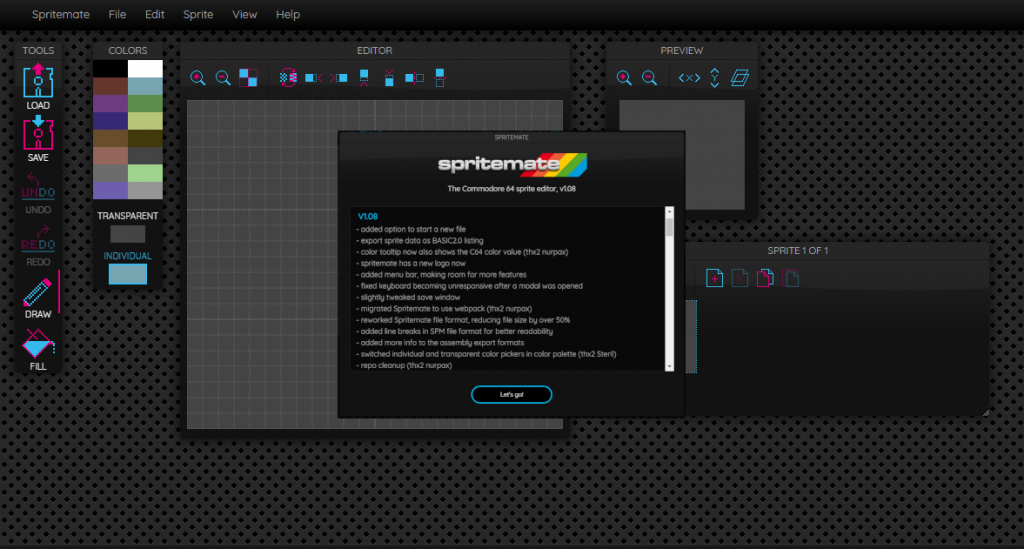Pick the dark red palette swatch
1024x549 pixels.
point(110,86)
